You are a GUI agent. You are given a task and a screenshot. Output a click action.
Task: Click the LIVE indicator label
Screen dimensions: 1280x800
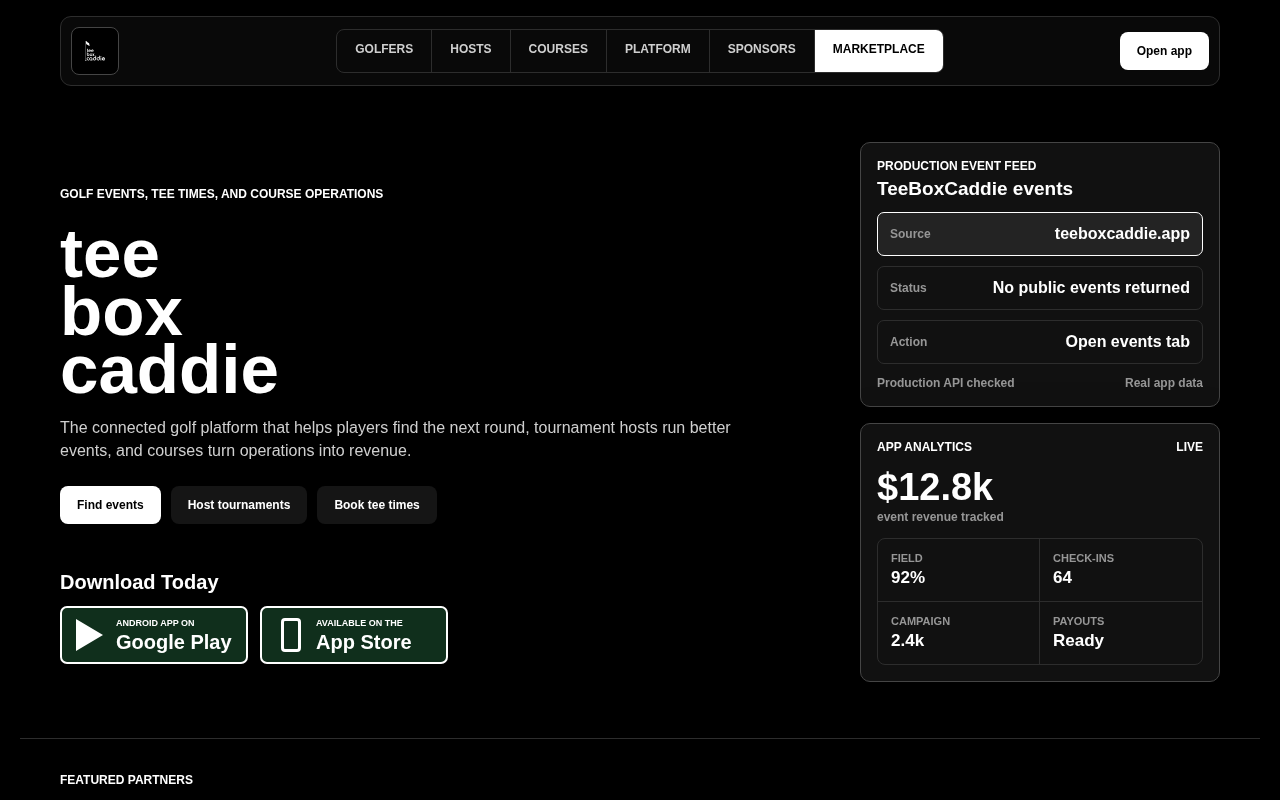click(1189, 447)
